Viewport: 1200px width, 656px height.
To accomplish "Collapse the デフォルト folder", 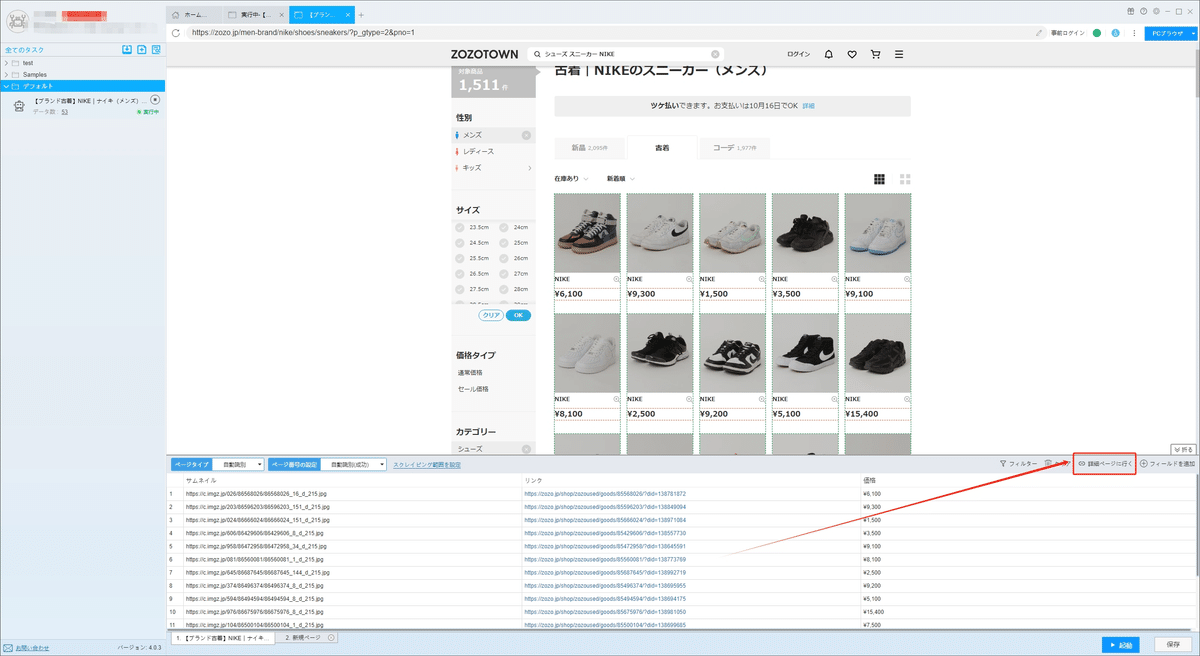I will 7,86.
